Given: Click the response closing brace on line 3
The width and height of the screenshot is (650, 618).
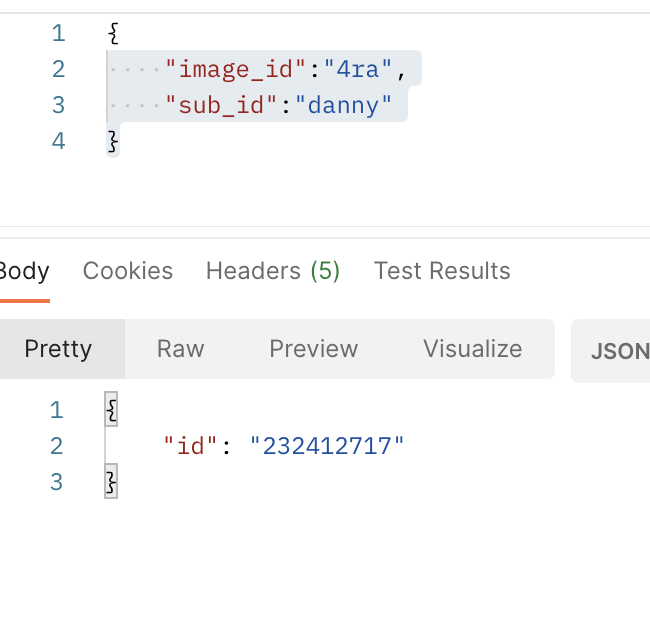Looking at the screenshot, I should coord(111,482).
